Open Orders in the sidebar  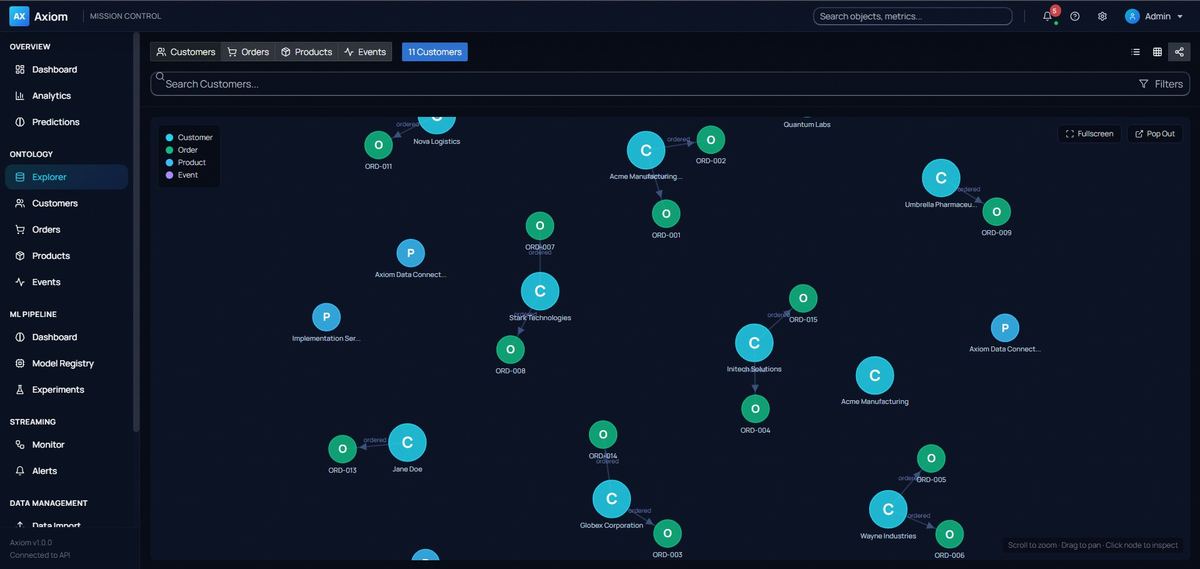coord(66,229)
